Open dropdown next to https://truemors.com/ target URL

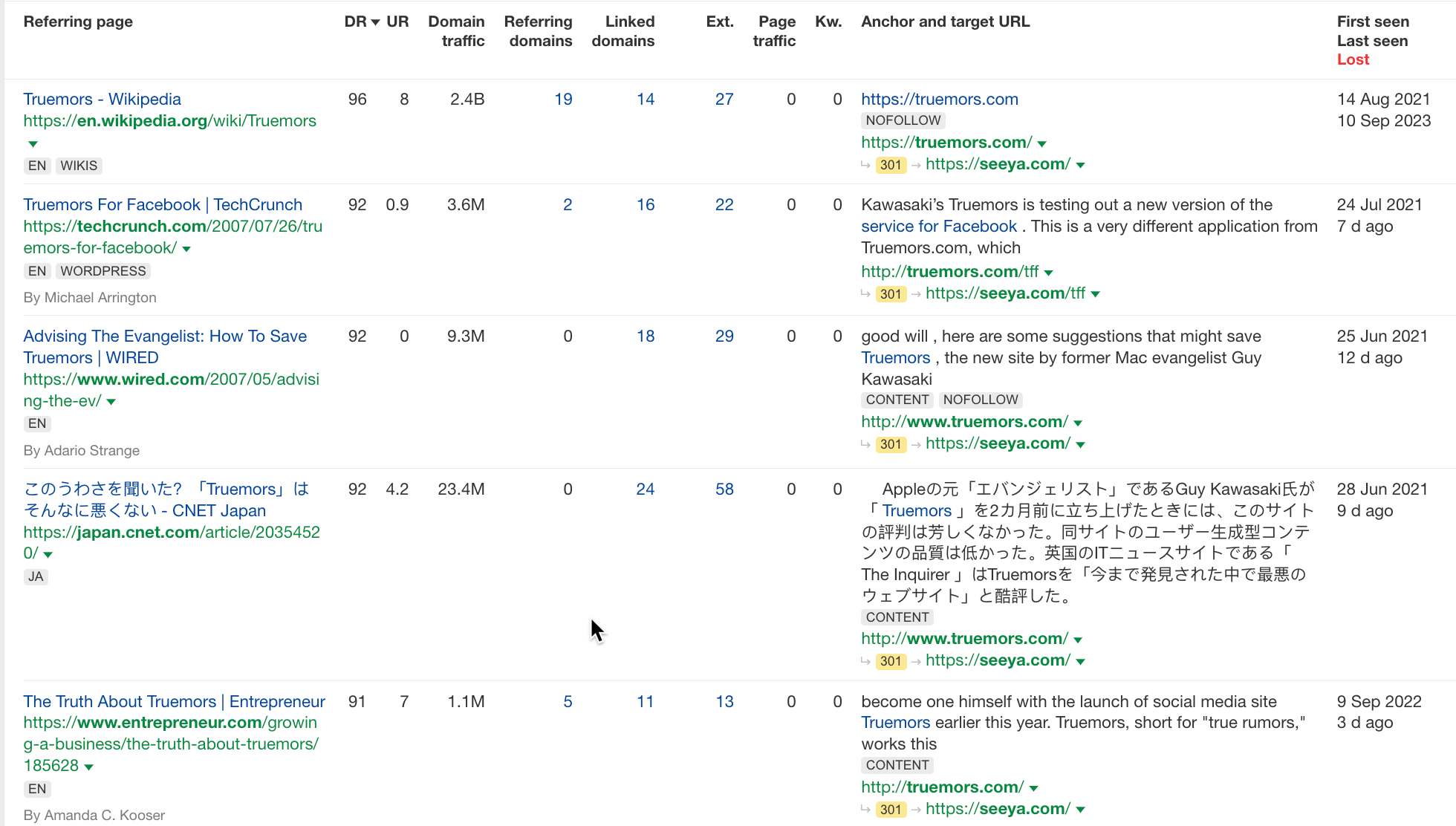click(x=1042, y=143)
